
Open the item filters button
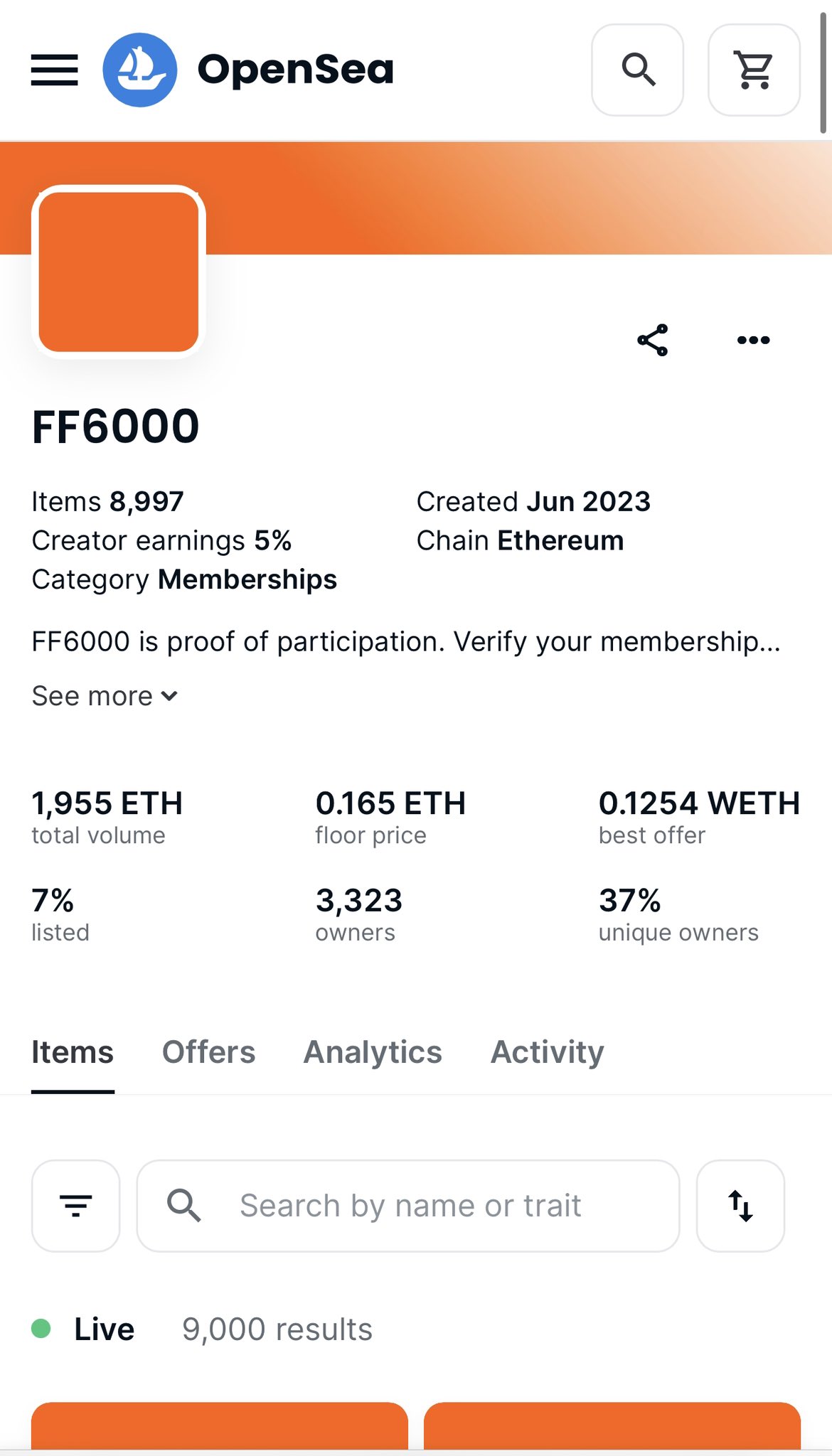[x=76, y=1206]
